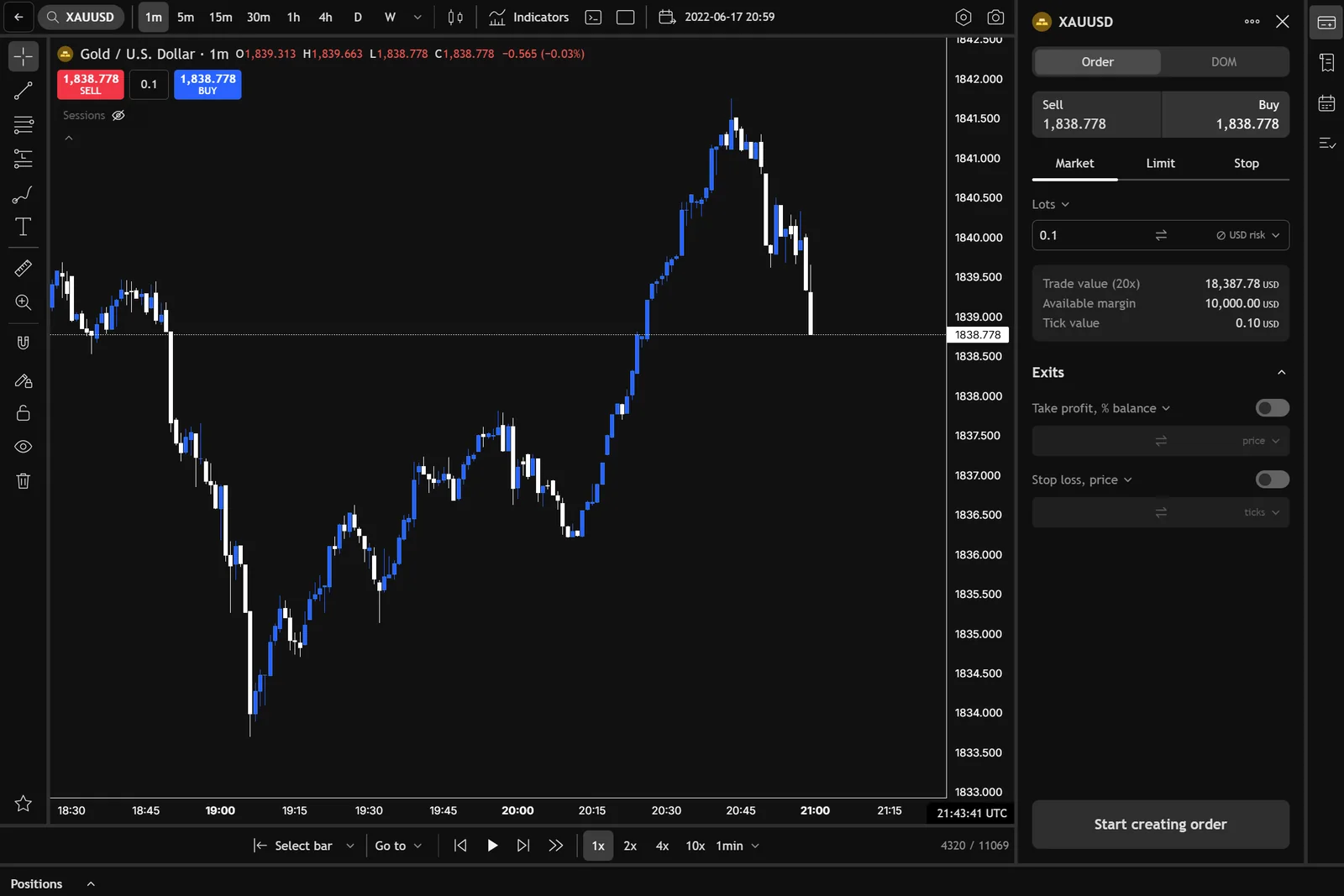Take a chart snapshot with camera icon
Viewport: 1344px width, 896px height.
995,17
